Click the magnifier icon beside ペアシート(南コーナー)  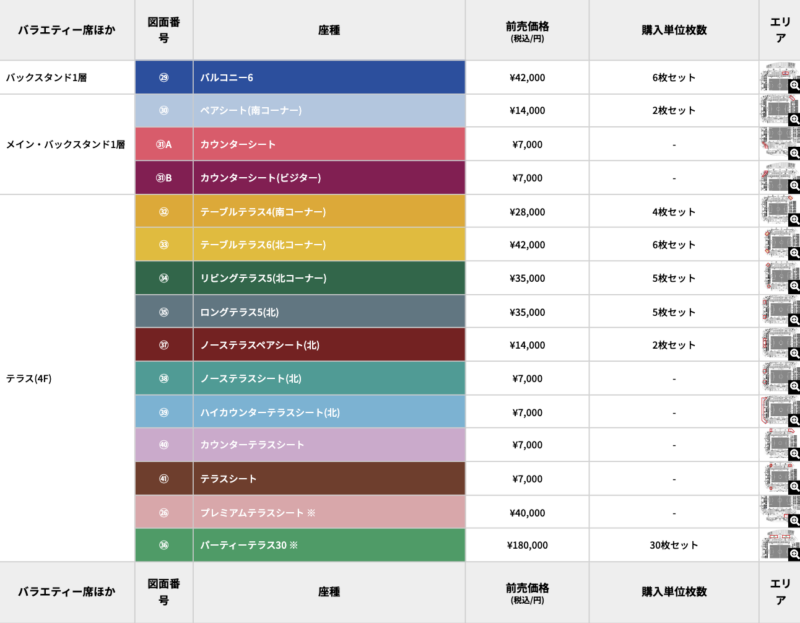click(792, 120)
